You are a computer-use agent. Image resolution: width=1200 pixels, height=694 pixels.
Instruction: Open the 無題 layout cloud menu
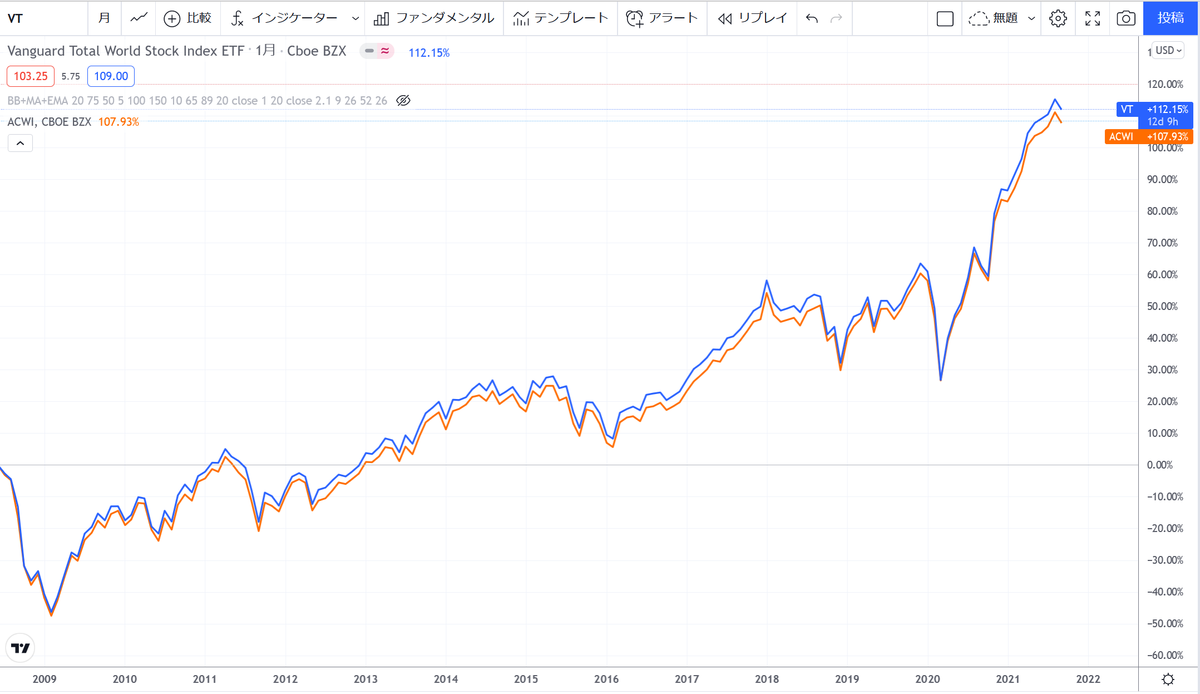(1000, 18)
